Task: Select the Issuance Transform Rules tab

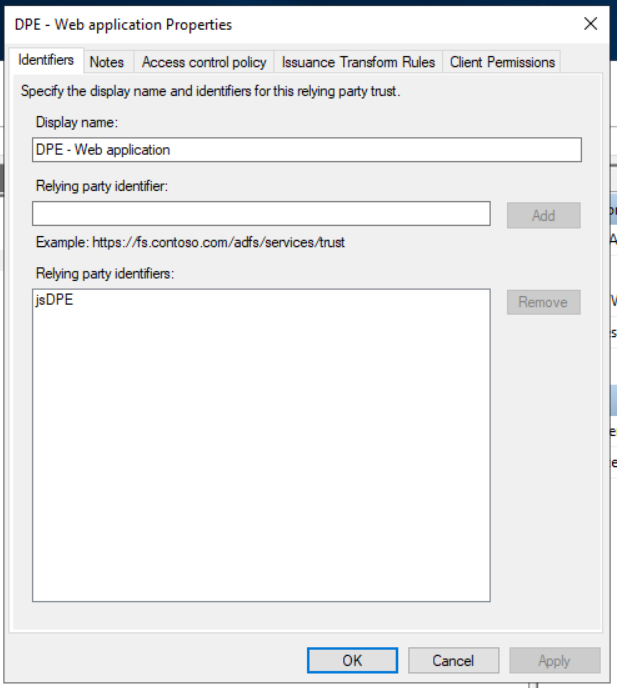Action: coord(358,62)
